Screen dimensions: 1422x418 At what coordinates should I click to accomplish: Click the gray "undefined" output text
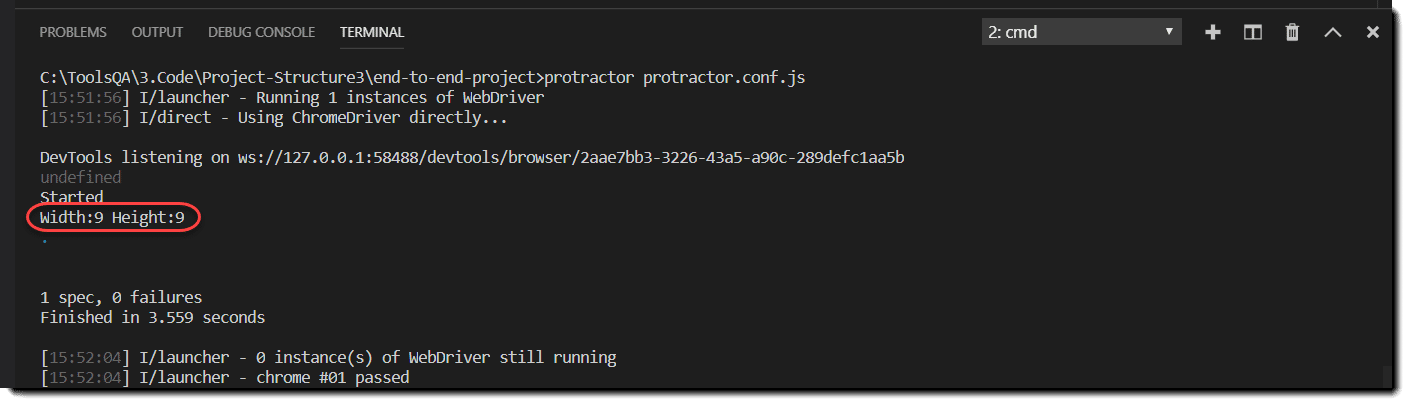click(x=80, y=177)
